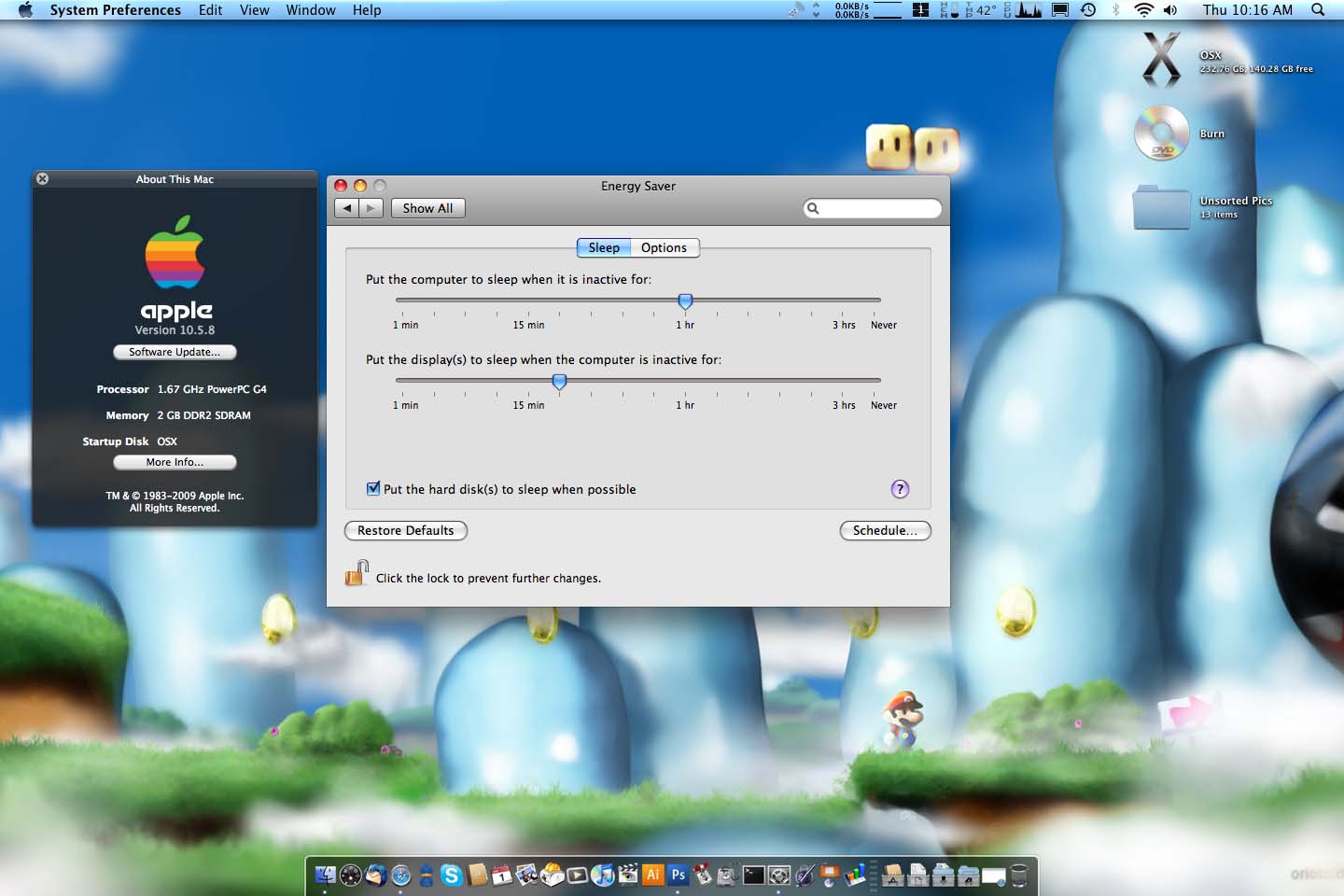Click Restore Defaults in Energy Saver
Viewport: 1344px width, 896px height.
406,530
